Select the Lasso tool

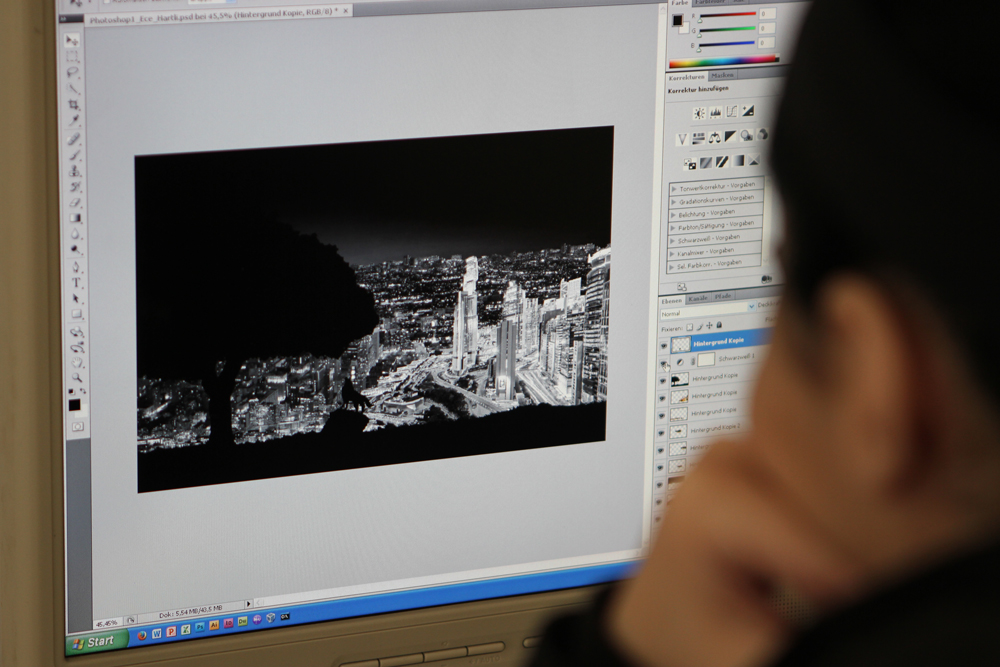[73, 72]
